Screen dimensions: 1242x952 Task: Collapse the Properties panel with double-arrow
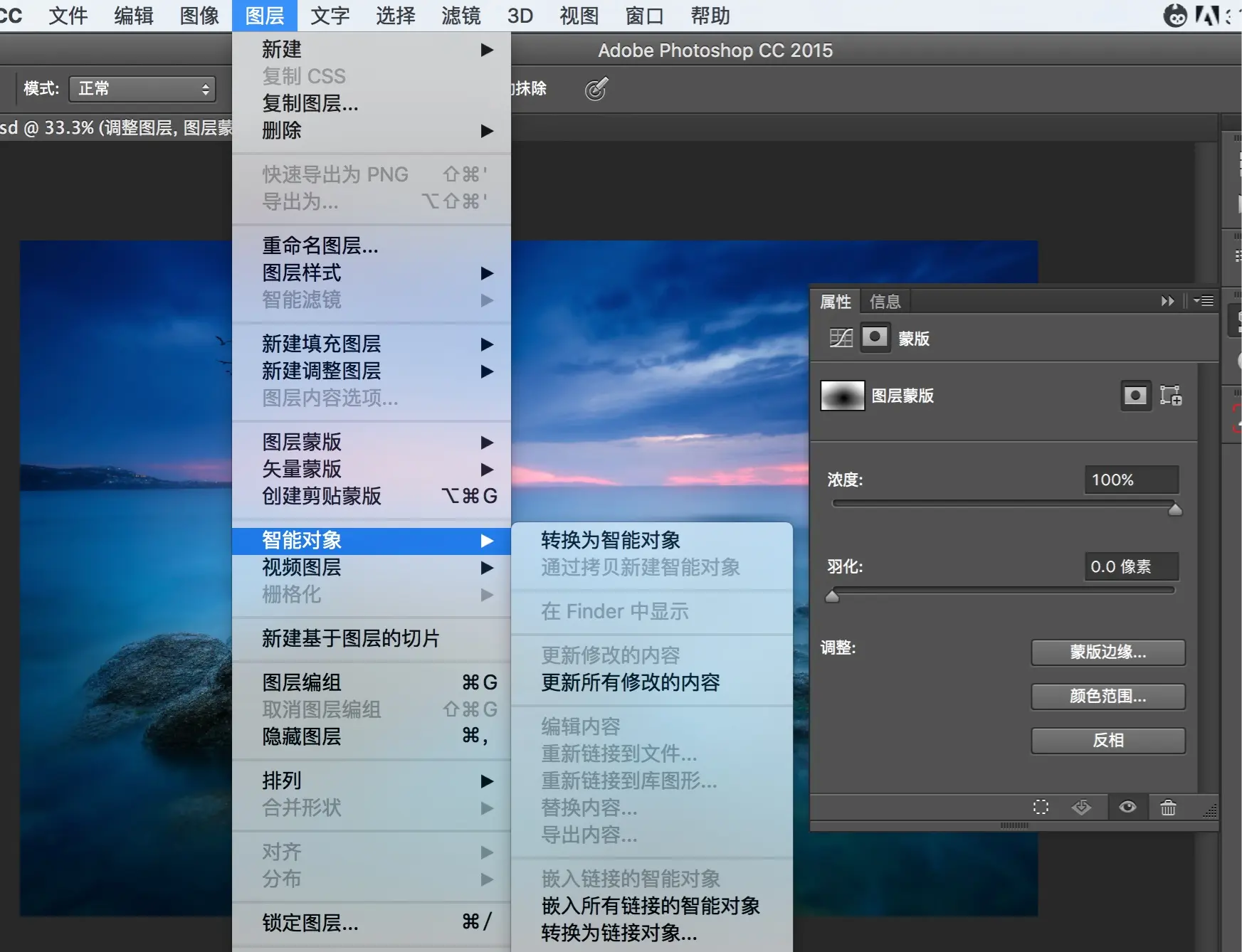[1167, 301]
